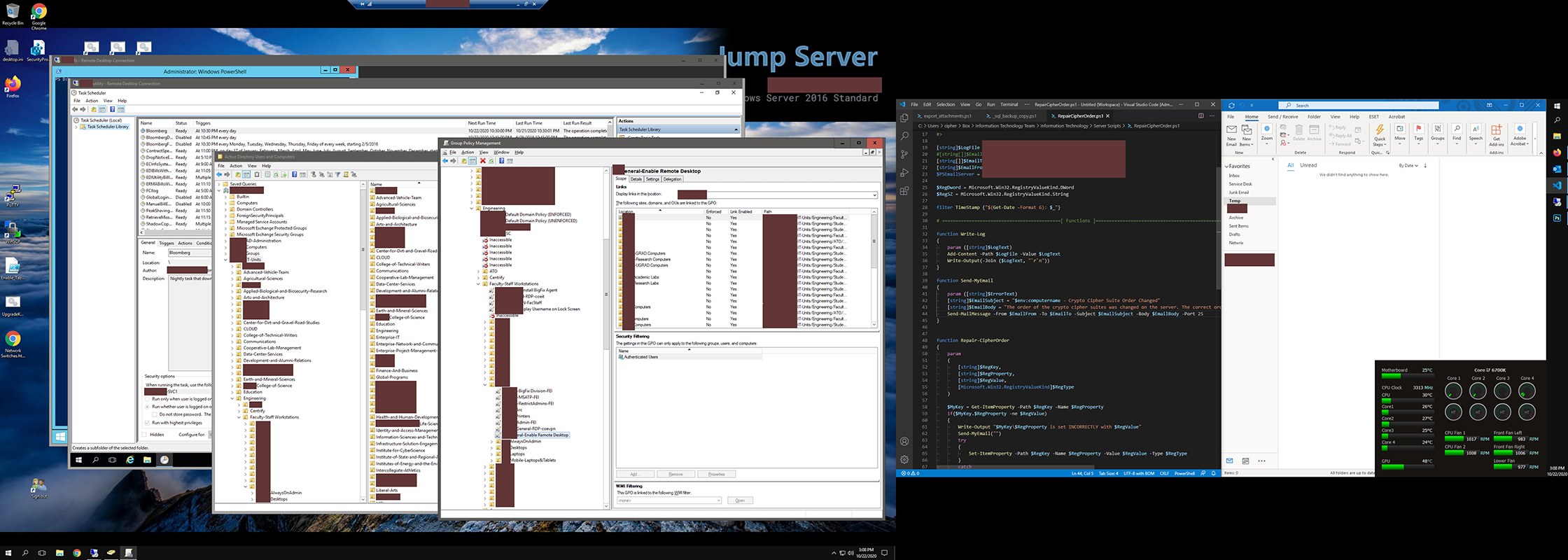Open By Date sort dropdown in Outlook
Screen dimensions: 1568x560
click(x=1408, y=166)
